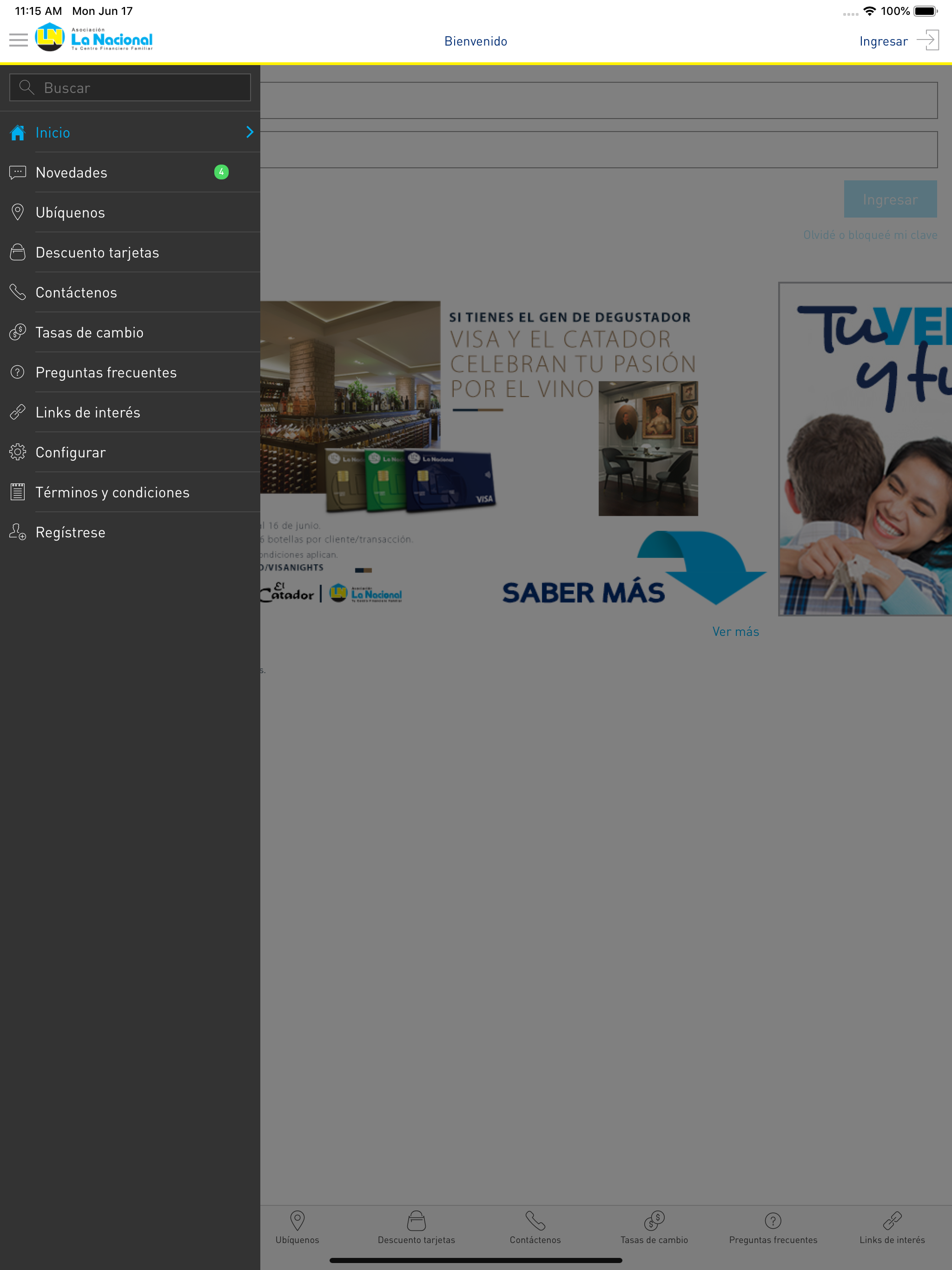This screenshot has height=1270, width=952.
Task: Open Links de interés in side menu
Action: [x=130, y=412]
